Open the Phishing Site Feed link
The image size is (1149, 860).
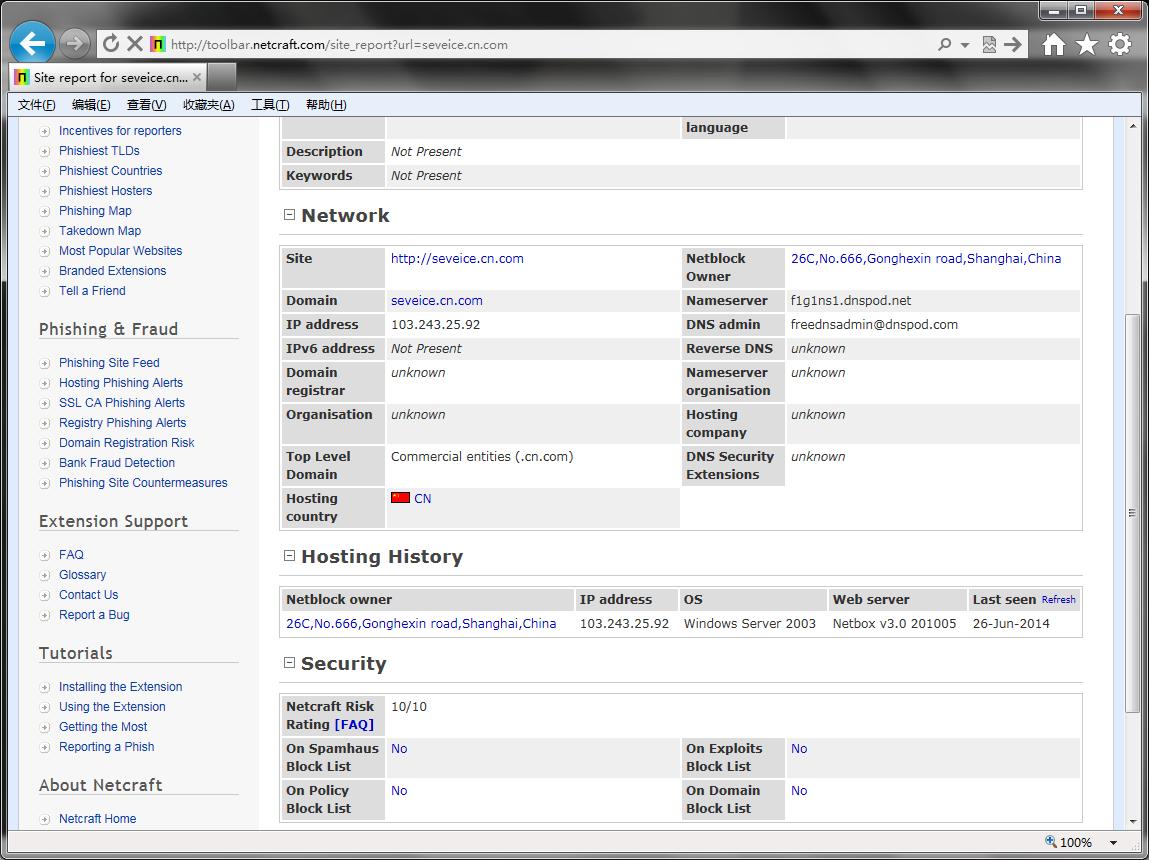point(109,363)
